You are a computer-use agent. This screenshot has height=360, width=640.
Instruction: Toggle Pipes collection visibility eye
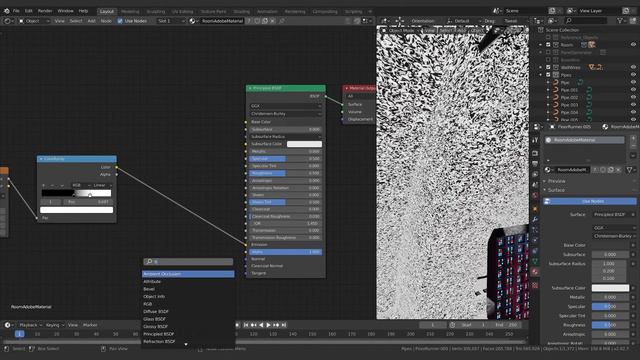pyautogui.click(x=633, y=75)
